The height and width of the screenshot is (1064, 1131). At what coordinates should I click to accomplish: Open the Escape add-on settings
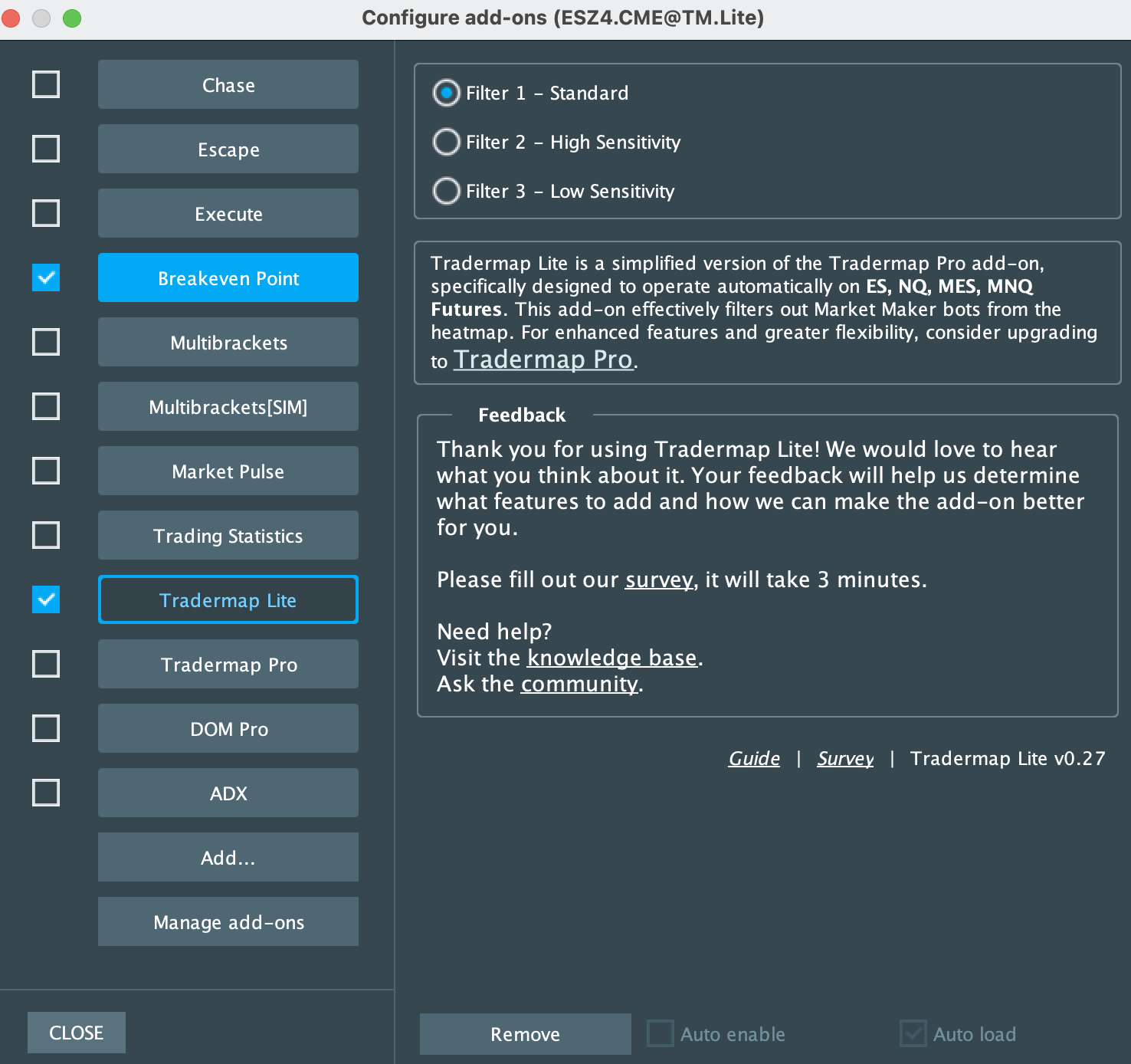click(x=228, y=149)
